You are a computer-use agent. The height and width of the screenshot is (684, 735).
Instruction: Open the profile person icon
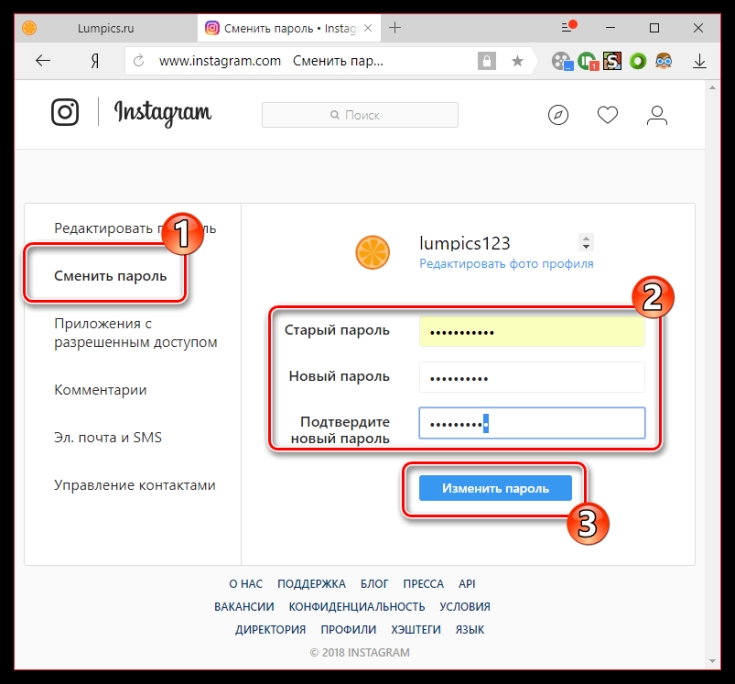[657, 115]
